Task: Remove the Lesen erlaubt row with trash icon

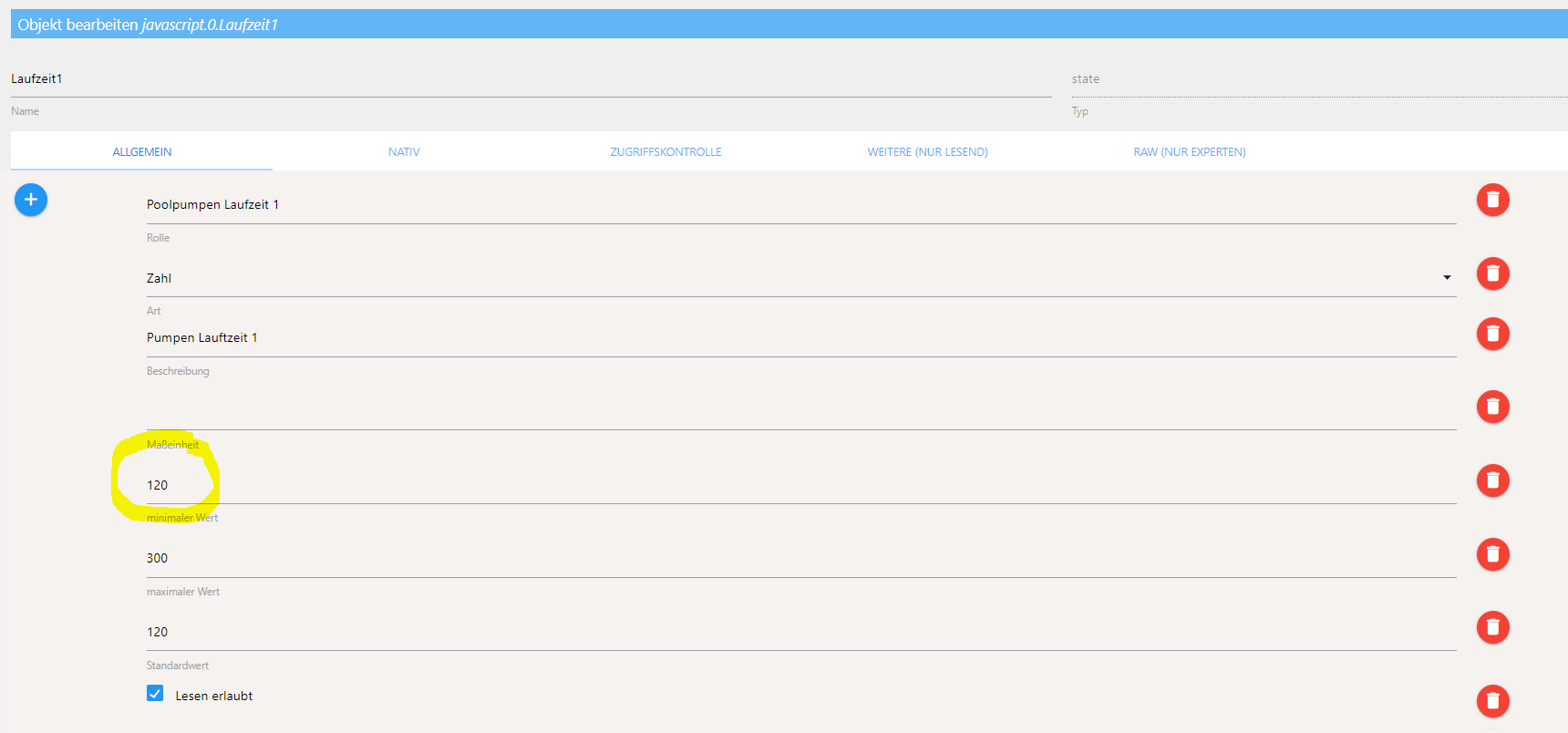Action: tap(1492, 701)
